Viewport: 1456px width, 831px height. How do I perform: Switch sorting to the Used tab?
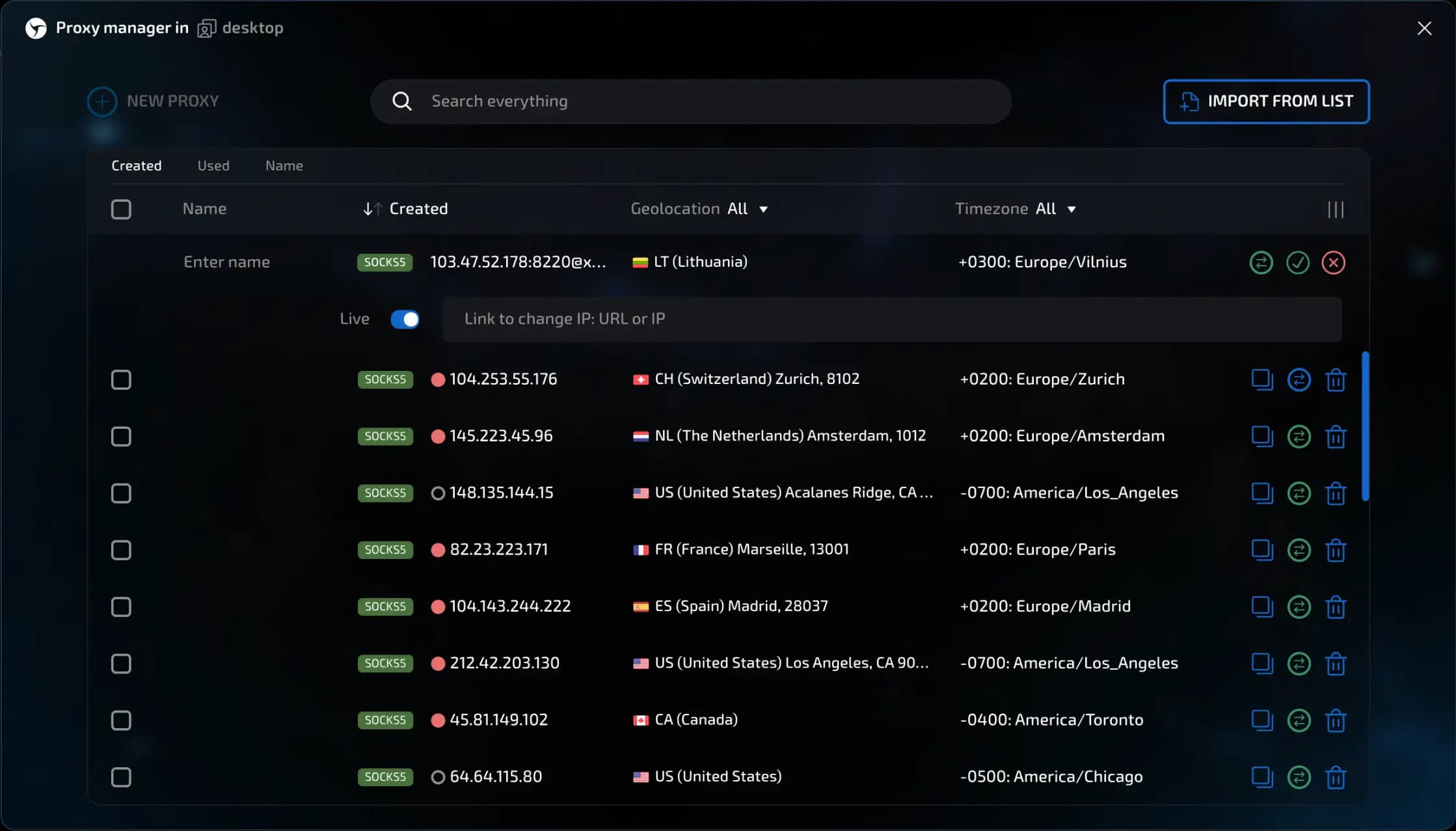[x=213, y=165]
